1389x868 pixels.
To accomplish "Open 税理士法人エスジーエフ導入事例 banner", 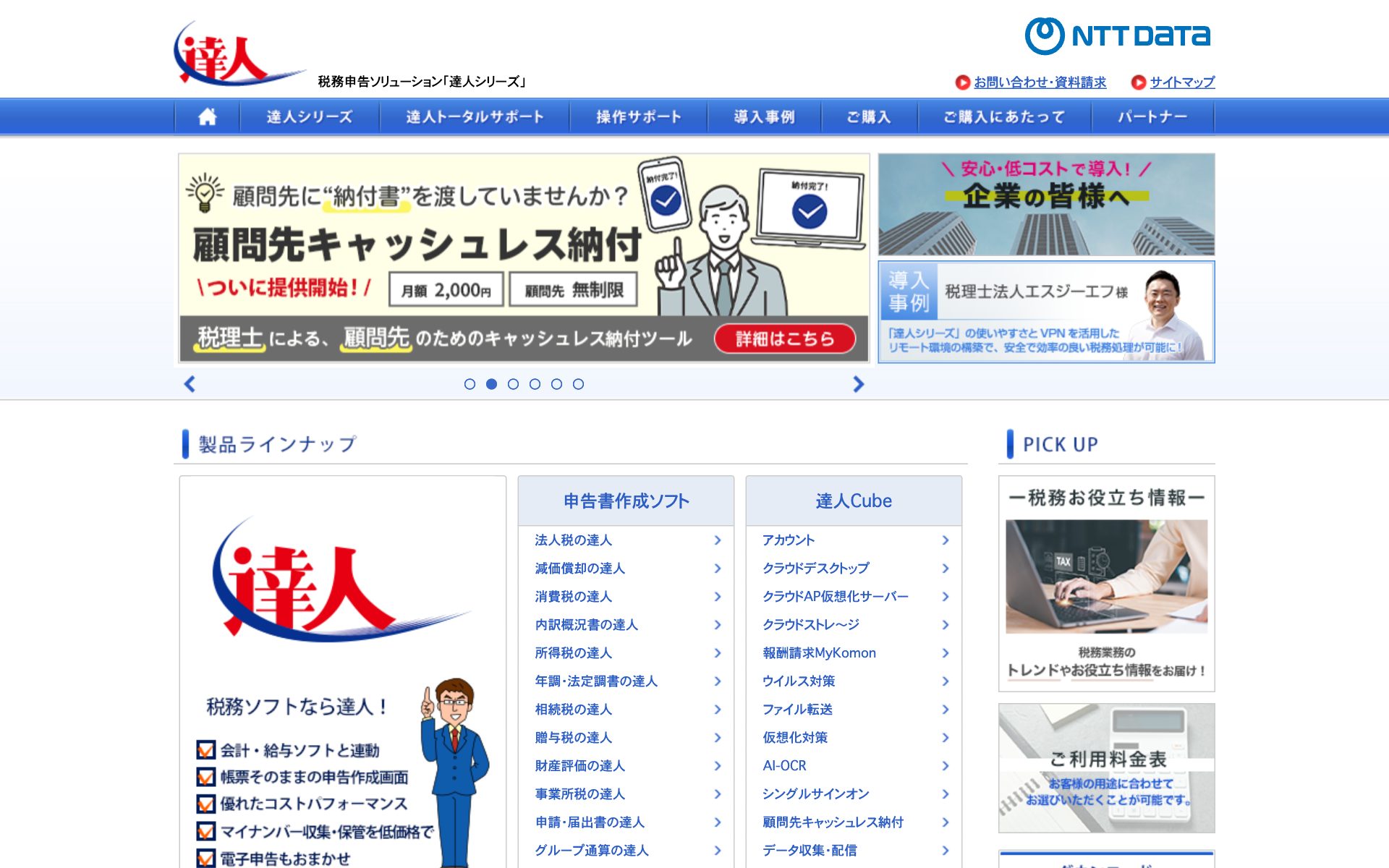I will point(1046,312).
